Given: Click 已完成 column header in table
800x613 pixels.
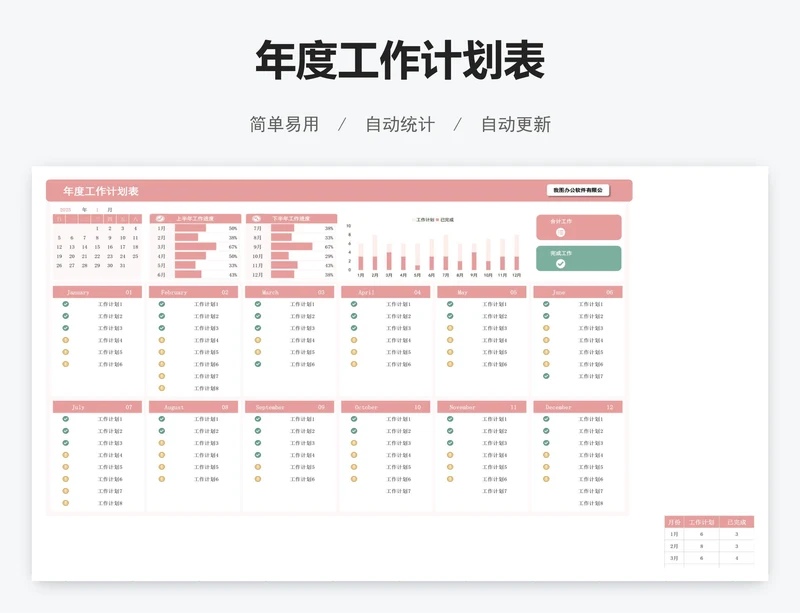Looking at the screenshot, I should (x=737, y=522).
